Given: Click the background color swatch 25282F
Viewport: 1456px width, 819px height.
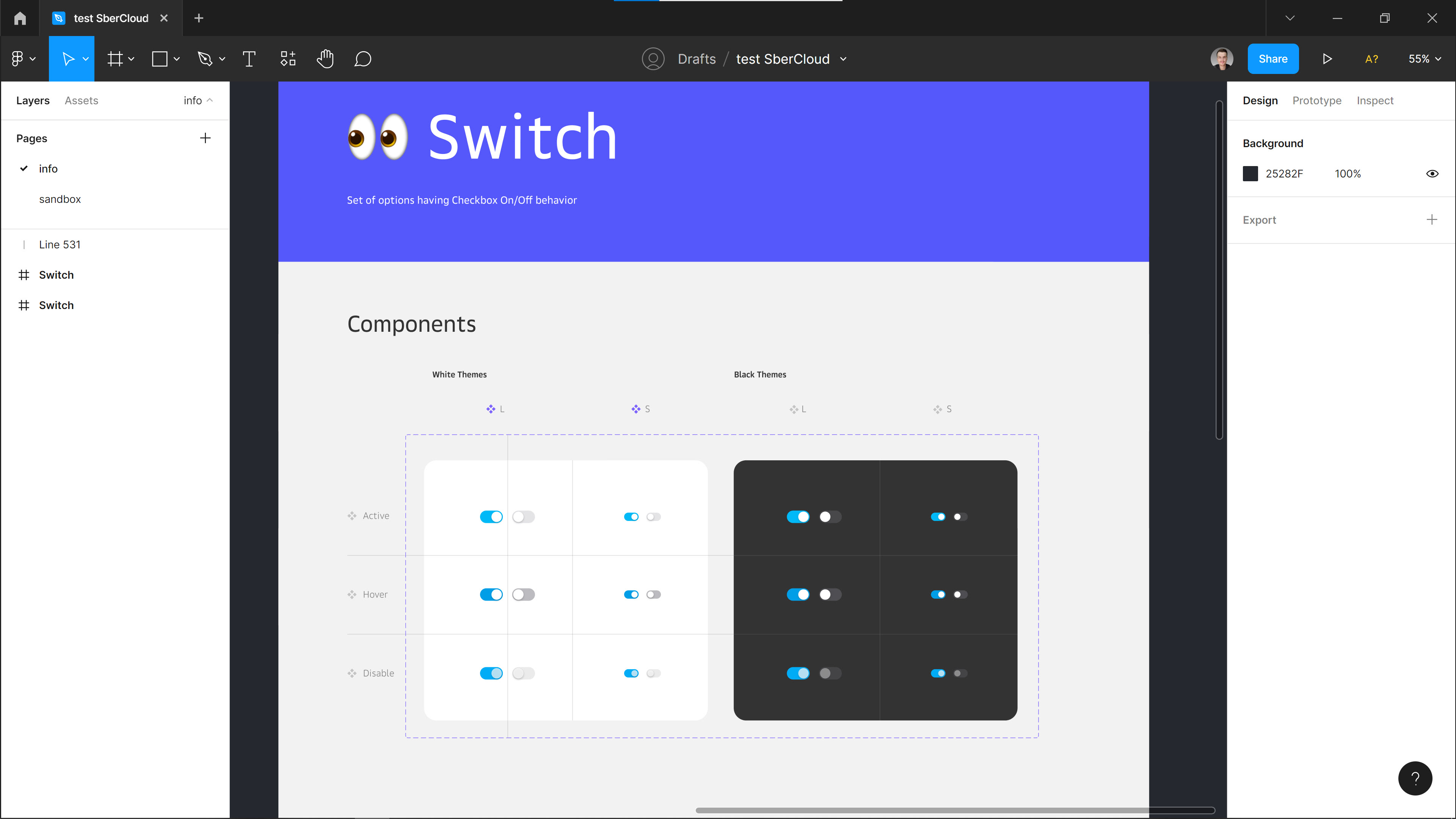Looking at the screenshot, I should [x=1250, y=174].
